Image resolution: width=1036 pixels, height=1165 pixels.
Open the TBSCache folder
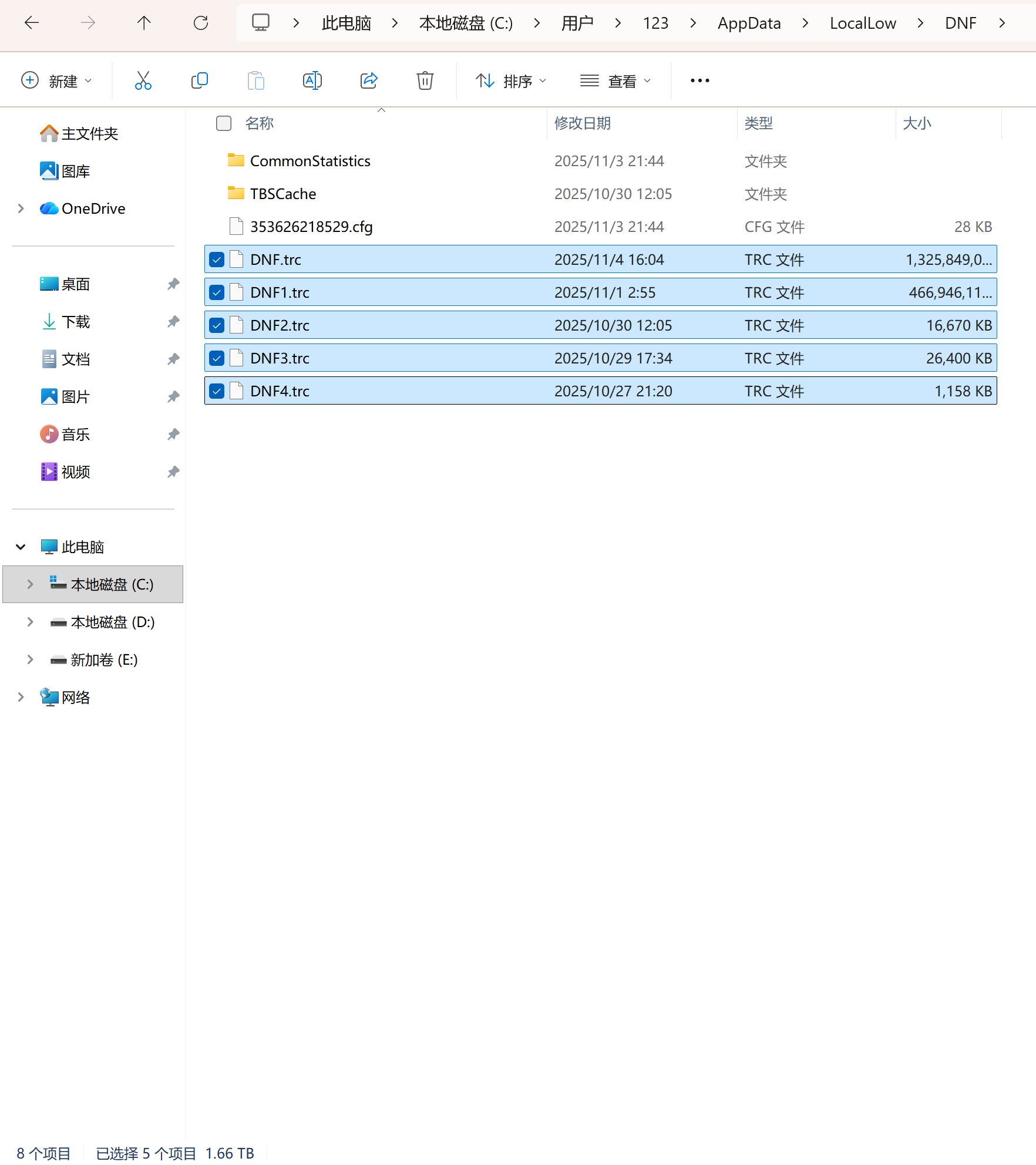pyautogui.click(x=282, y=194)
